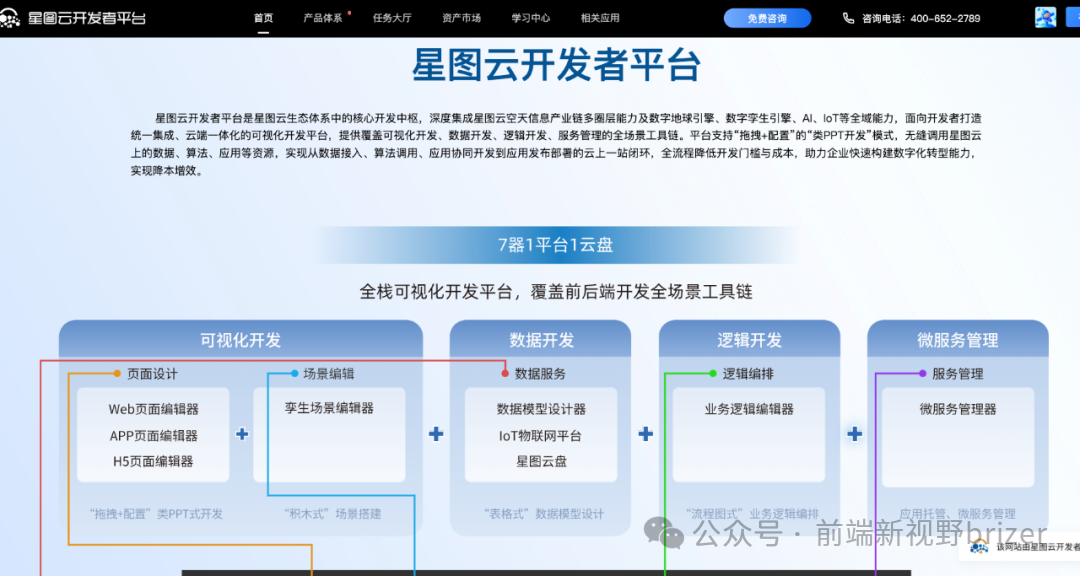Screen dimensions: 1080x576
Task: Open 业务逻辑编辑器
Action: point(749,409)
